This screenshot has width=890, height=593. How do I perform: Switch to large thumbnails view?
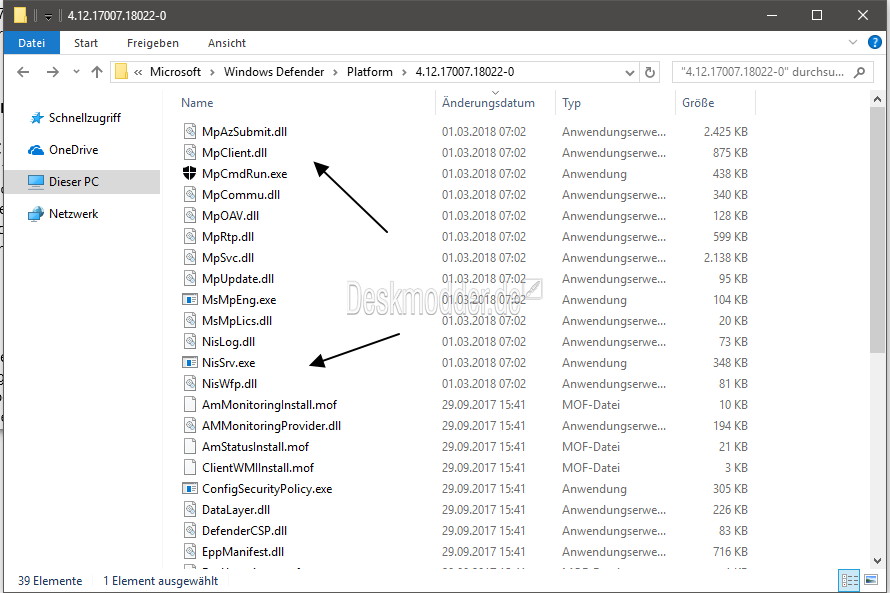870,581
